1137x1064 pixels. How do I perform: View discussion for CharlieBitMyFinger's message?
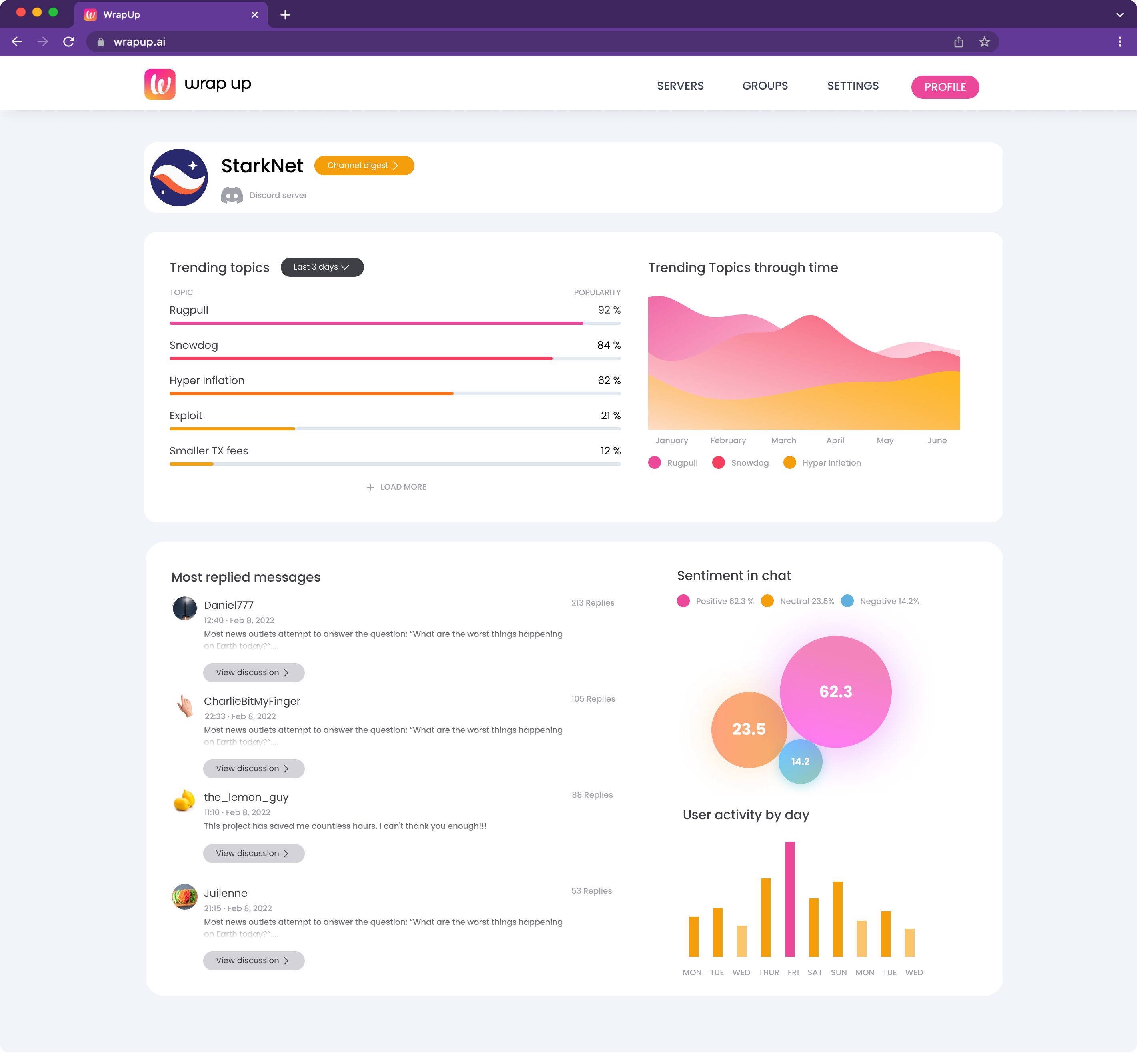(x=253, y=768)
